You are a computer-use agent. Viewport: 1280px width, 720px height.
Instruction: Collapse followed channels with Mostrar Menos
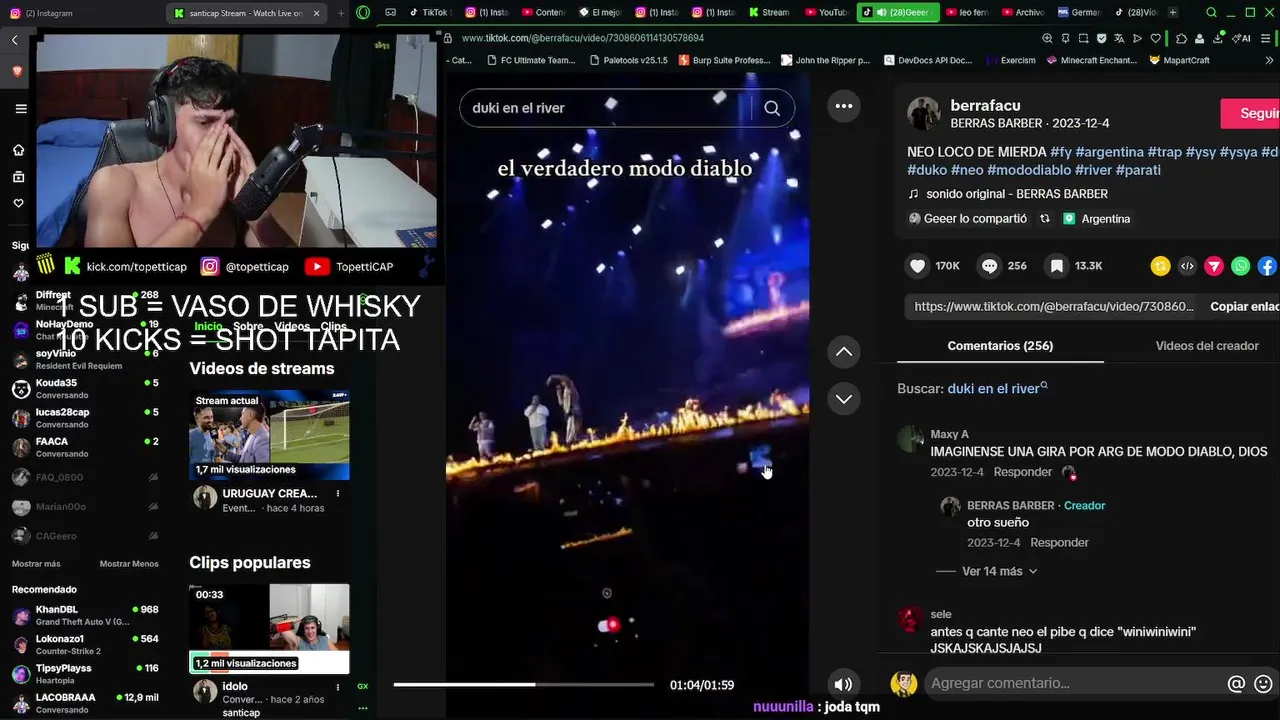pos(129,564)
